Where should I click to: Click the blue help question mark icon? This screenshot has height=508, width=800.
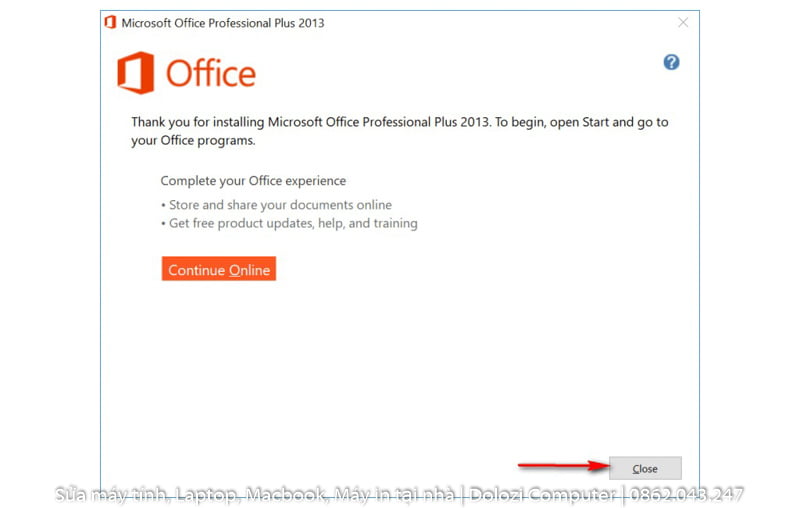coord(671,62)
